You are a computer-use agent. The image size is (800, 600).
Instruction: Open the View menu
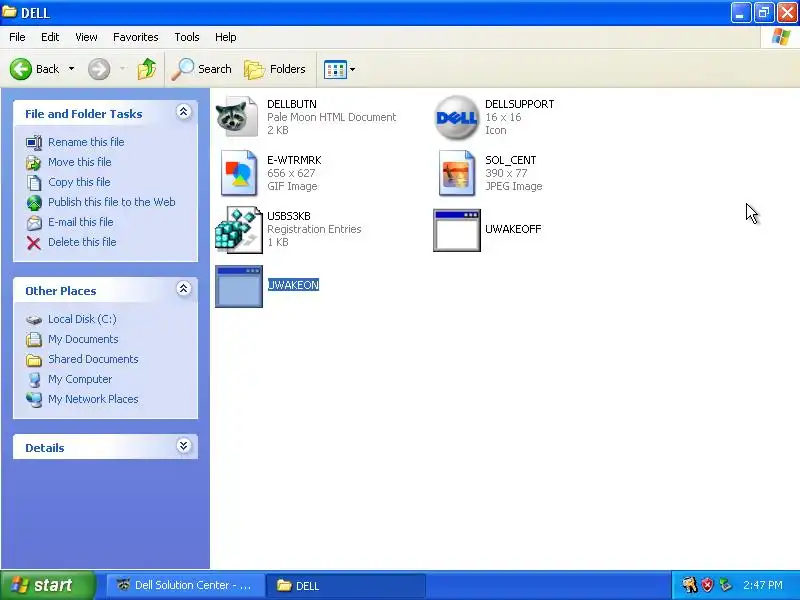86,37
